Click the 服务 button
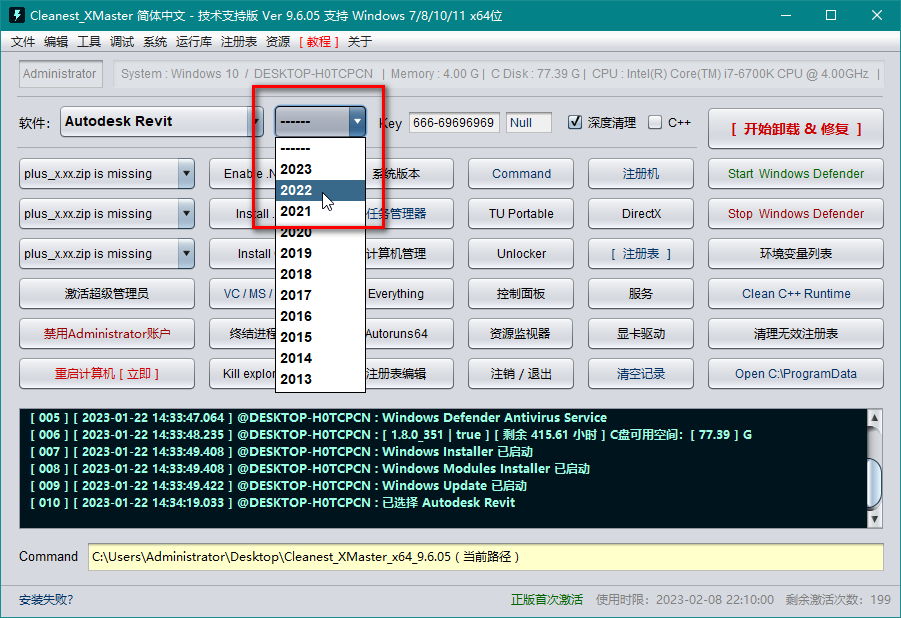The image size is (901, 618). coord(641,294)
